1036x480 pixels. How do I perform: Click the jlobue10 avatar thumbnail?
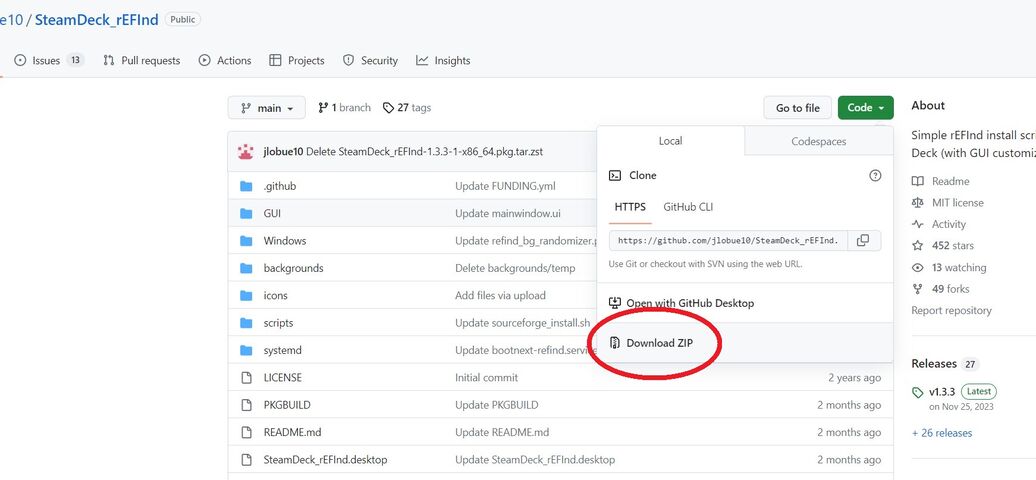coord(246,151)
